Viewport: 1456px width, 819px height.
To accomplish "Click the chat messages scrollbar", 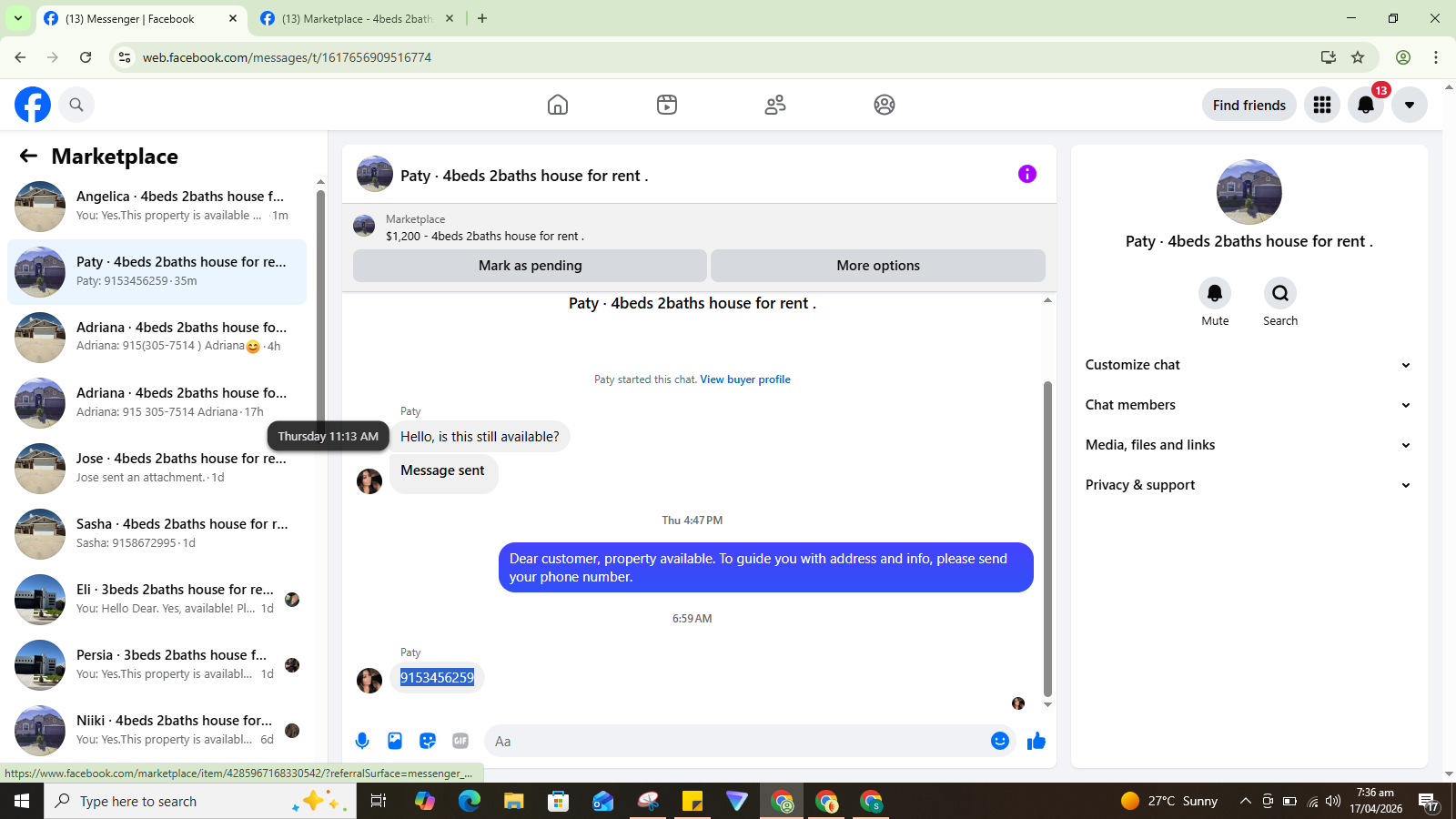I will [x=1047, y=539].
